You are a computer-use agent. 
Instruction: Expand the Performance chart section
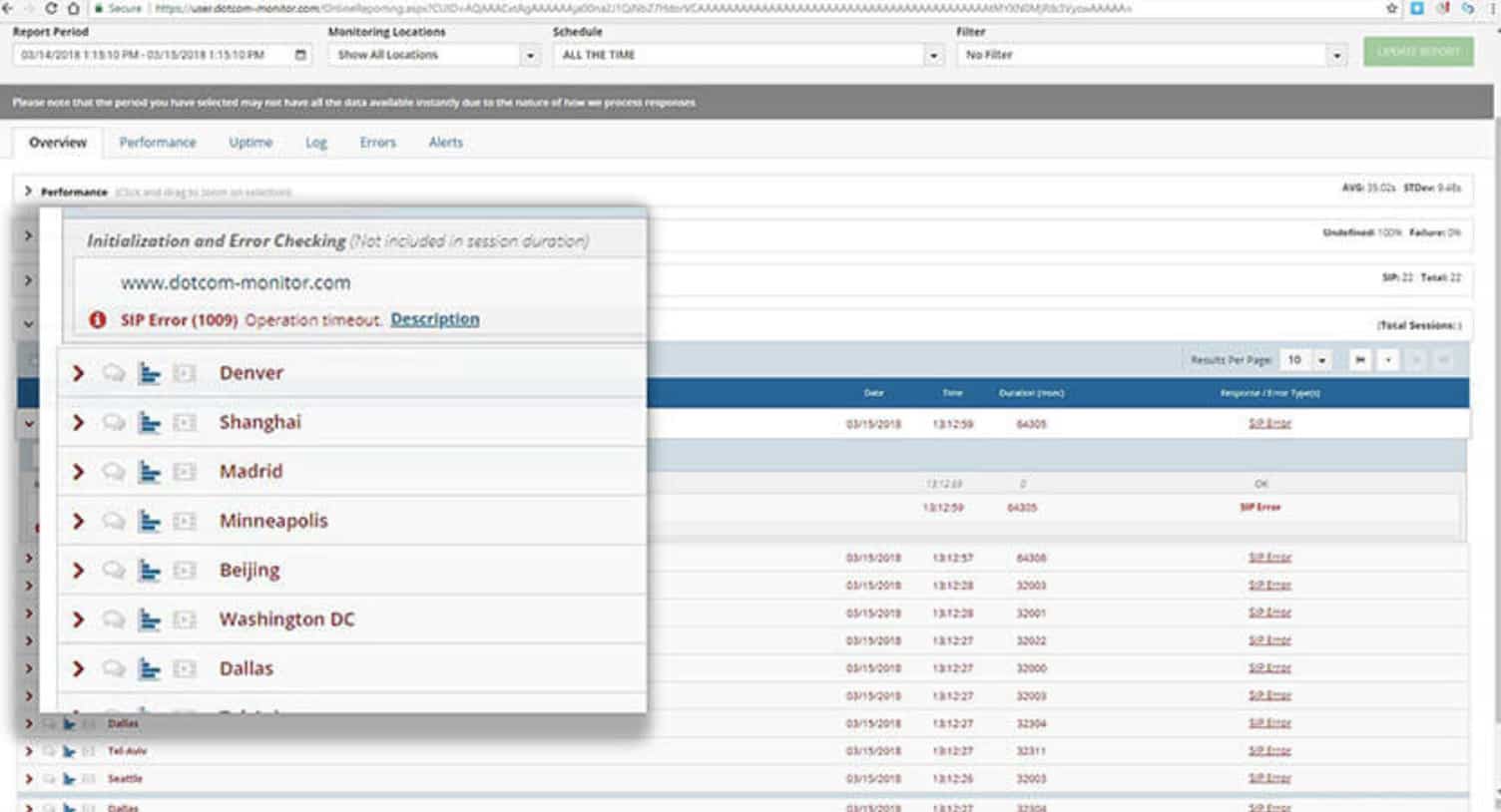coord(28,191)
